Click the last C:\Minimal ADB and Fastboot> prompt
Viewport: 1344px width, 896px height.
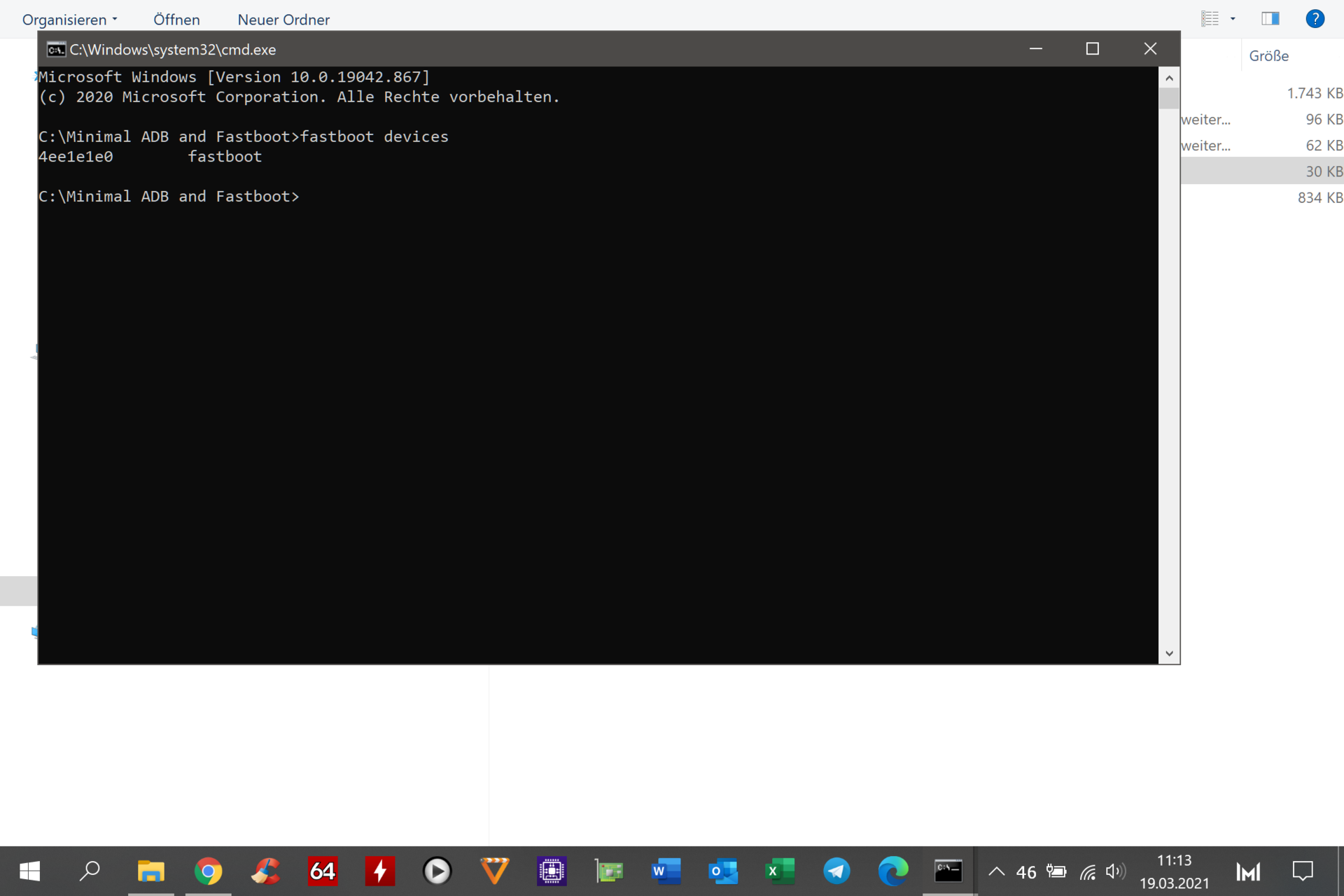coord(169,197)
